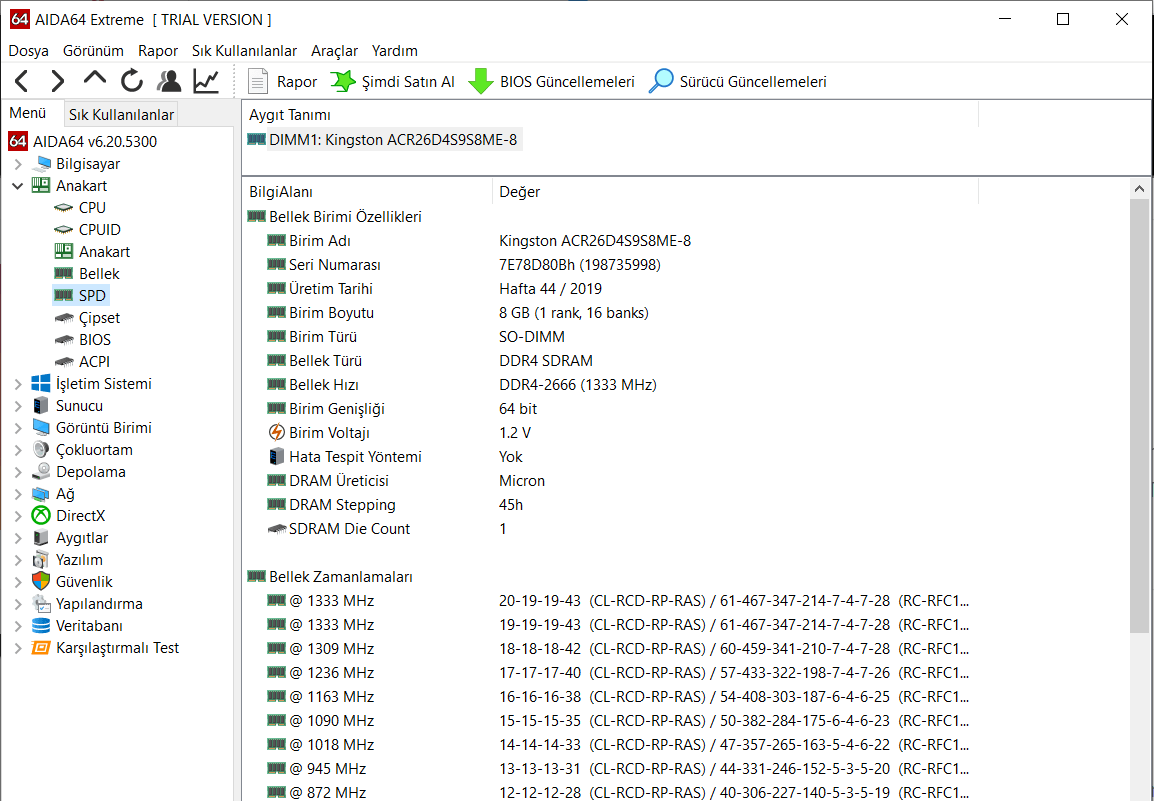This screenshot has height=801, width=1154.
Task: Click the Depolama disk icon
Action: [41, 472]
